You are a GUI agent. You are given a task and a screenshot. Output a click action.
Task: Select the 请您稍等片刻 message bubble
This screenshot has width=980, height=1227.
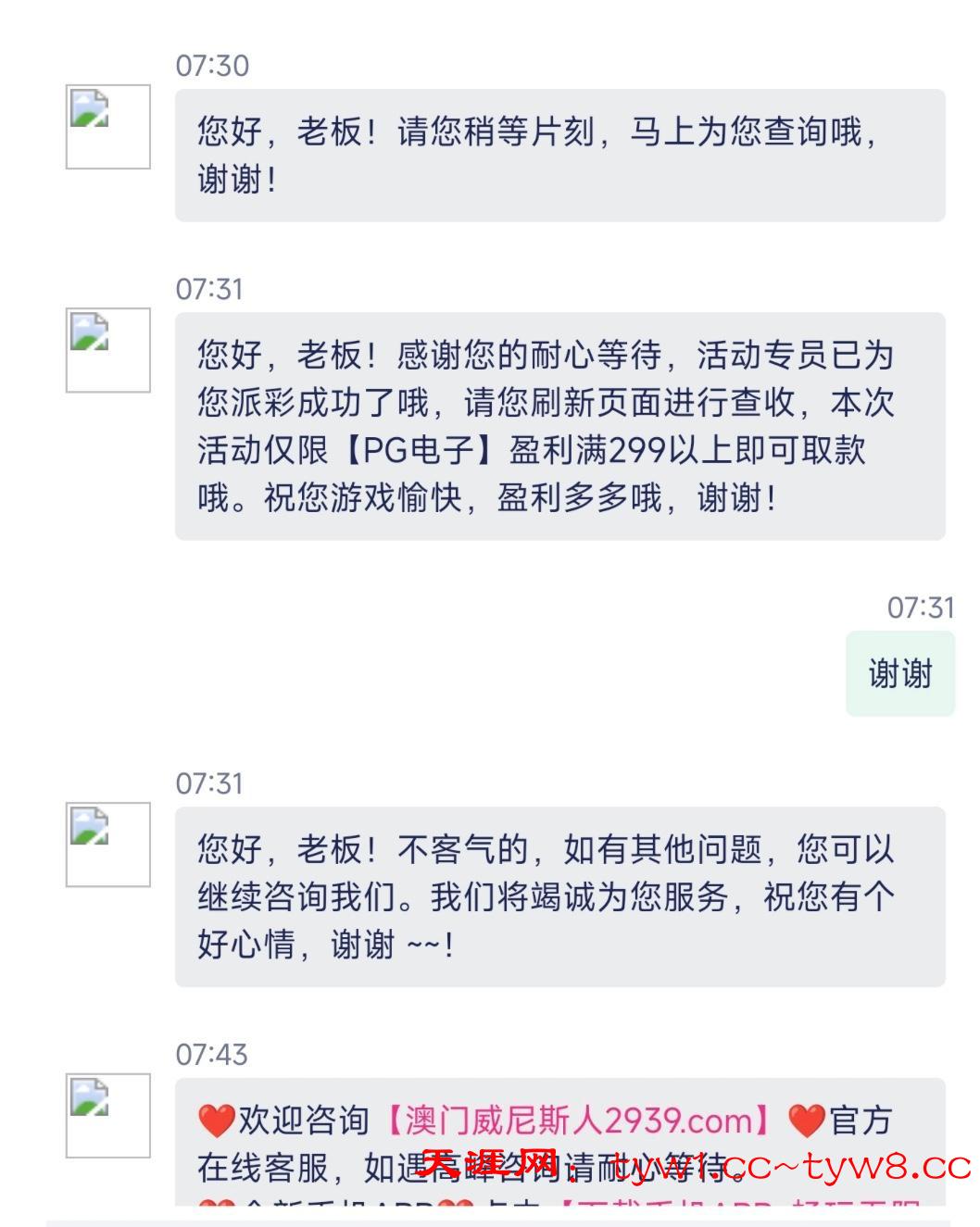point(559,156)
